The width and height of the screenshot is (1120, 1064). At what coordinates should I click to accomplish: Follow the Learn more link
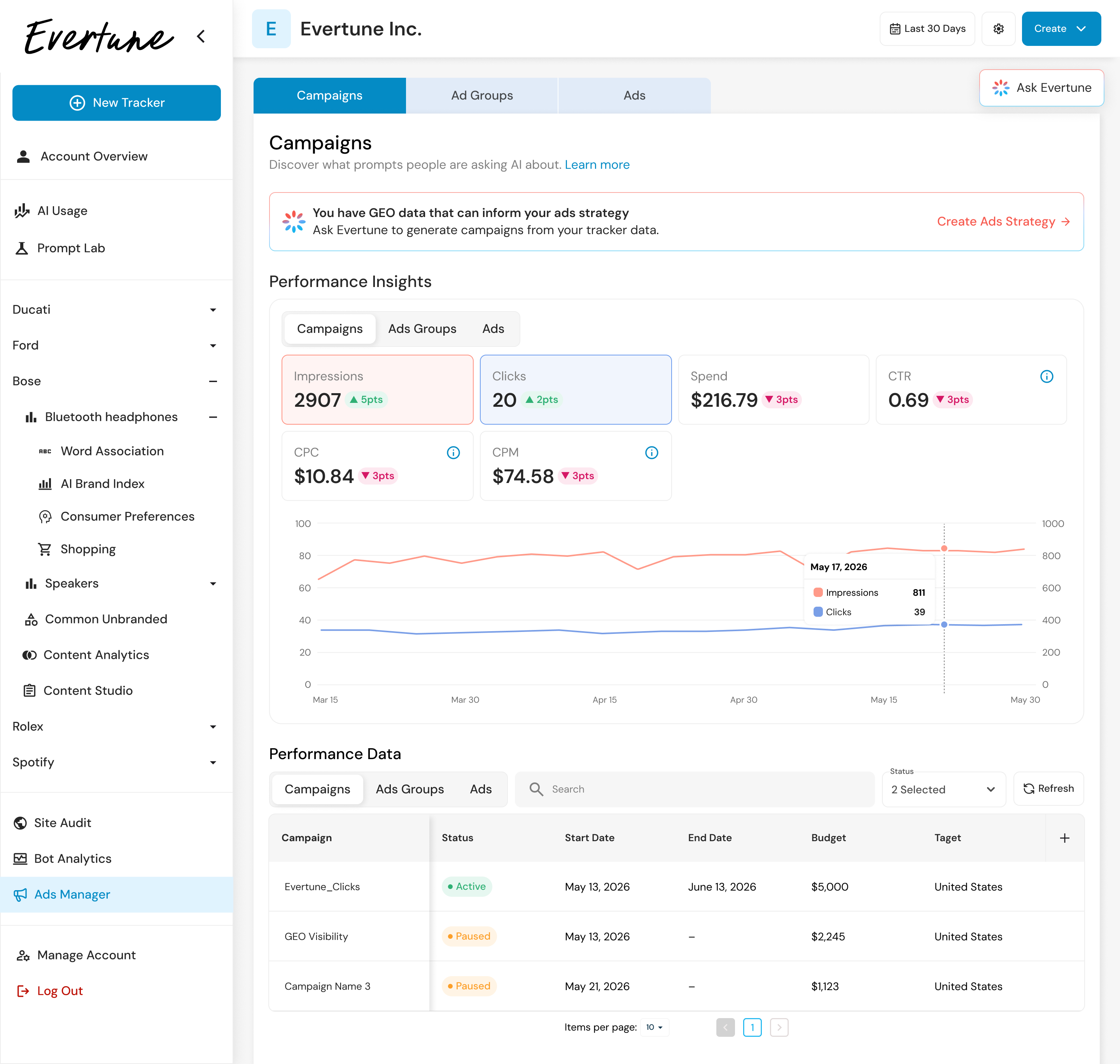coord(597,164)
